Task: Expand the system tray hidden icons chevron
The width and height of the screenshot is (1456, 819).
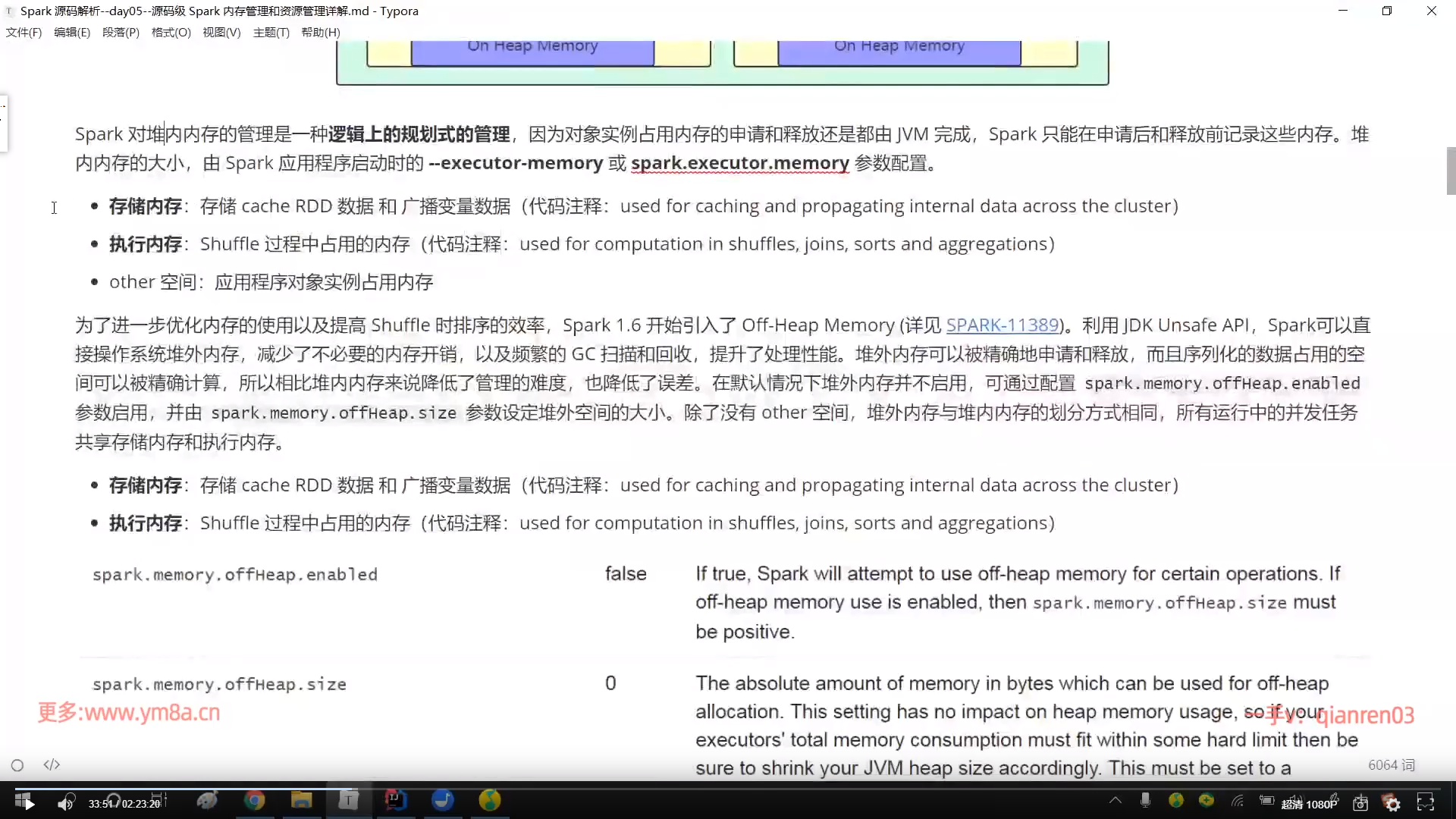Action: pyautogui.click(x=1116, y=800)
